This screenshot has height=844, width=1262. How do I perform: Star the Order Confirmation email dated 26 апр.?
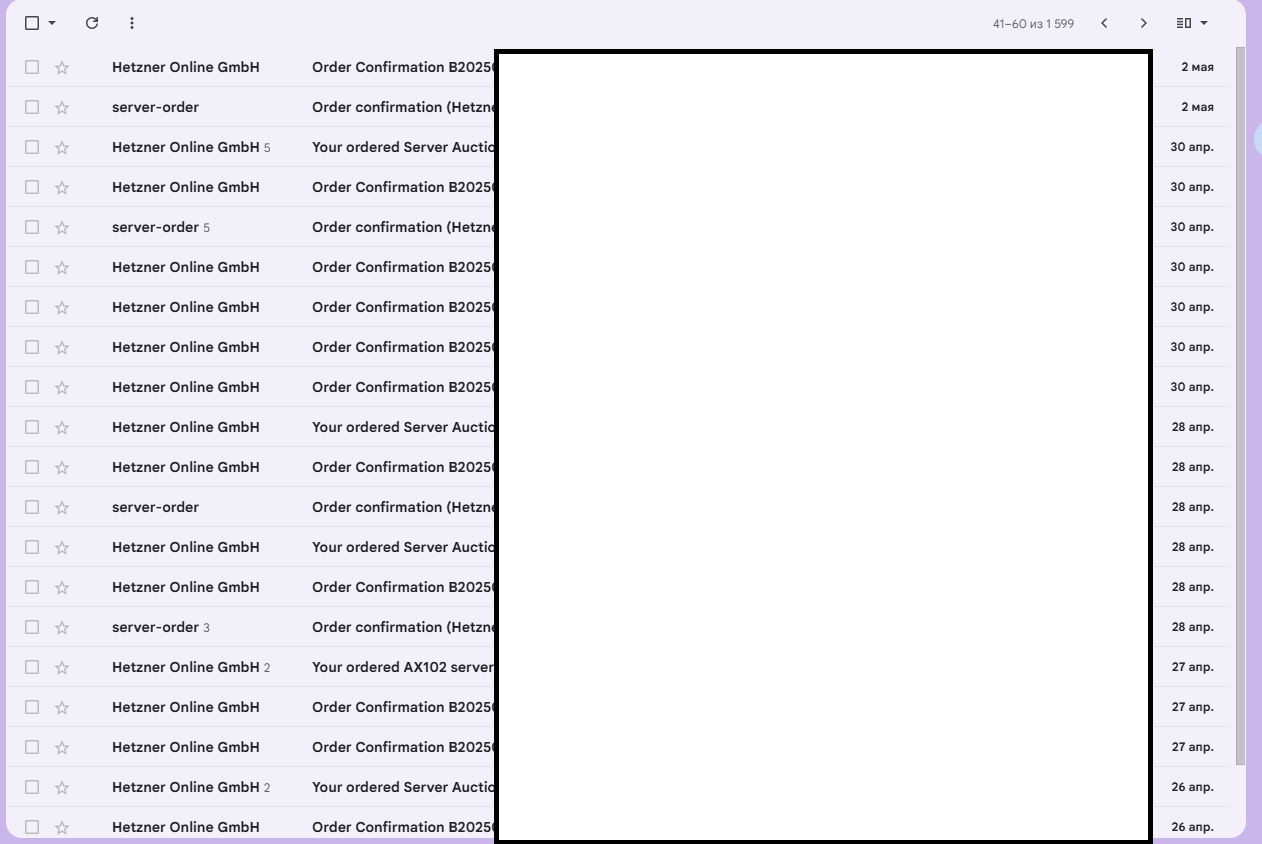click(62, 827)
